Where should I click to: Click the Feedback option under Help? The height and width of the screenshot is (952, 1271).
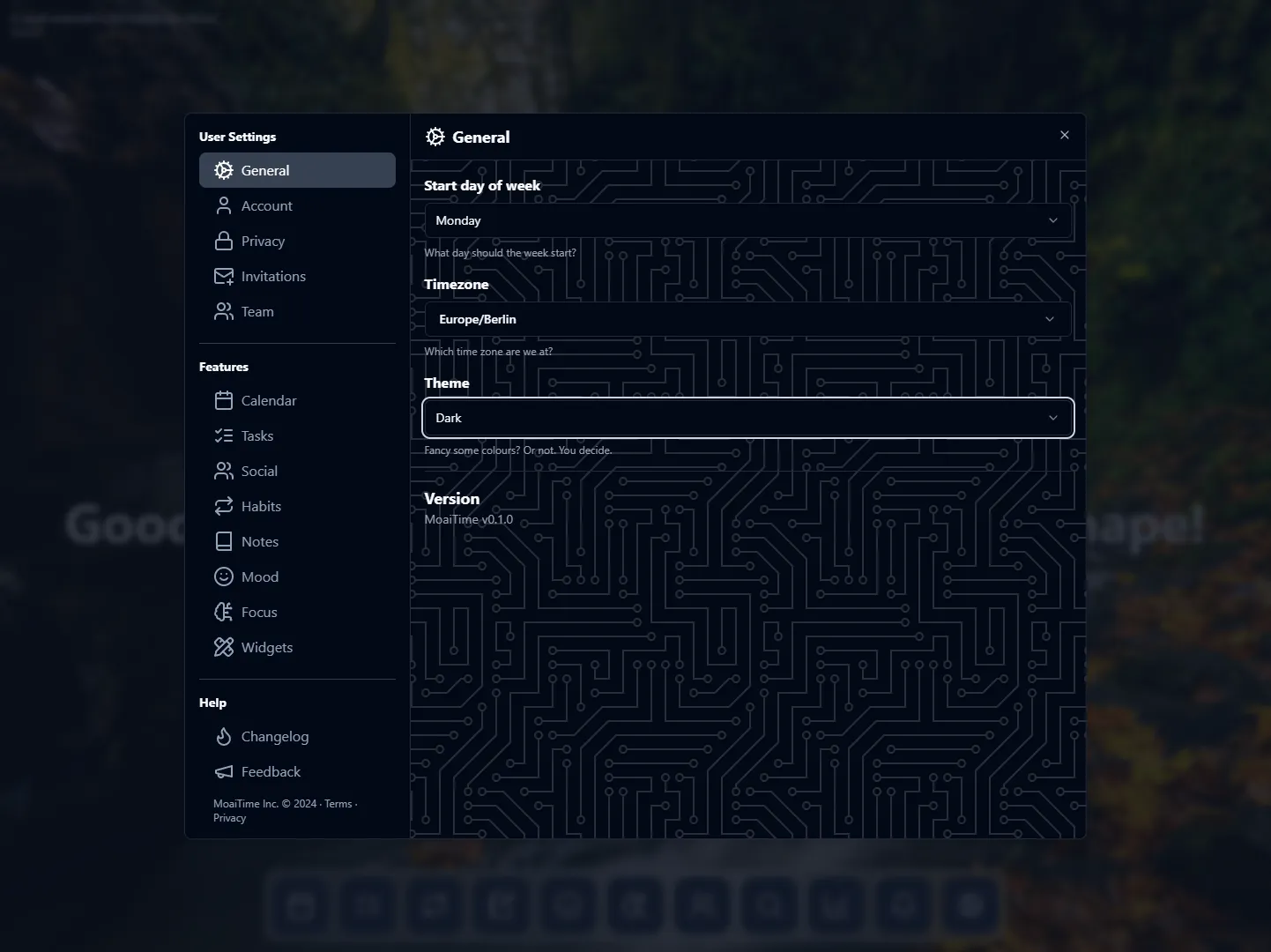270,771
